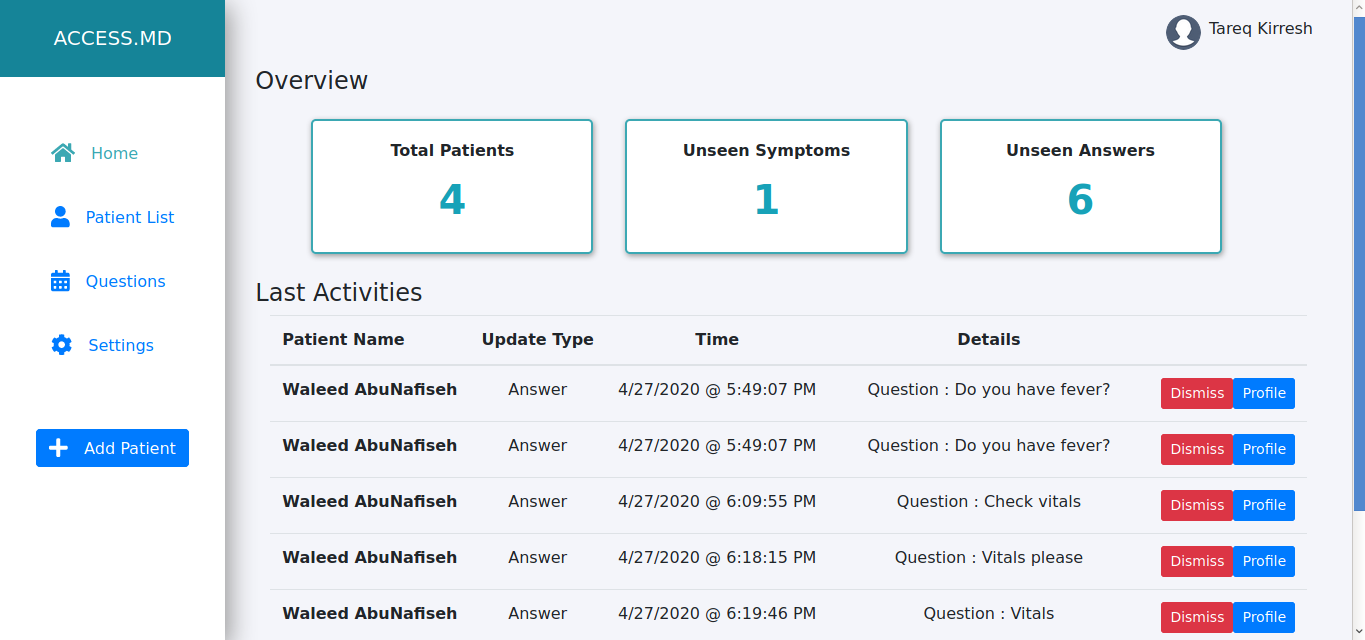The width and height of the screenshot is (1365, 640).
Task: Dismiss the Vitals please activity
Action: pos(1197,561)
